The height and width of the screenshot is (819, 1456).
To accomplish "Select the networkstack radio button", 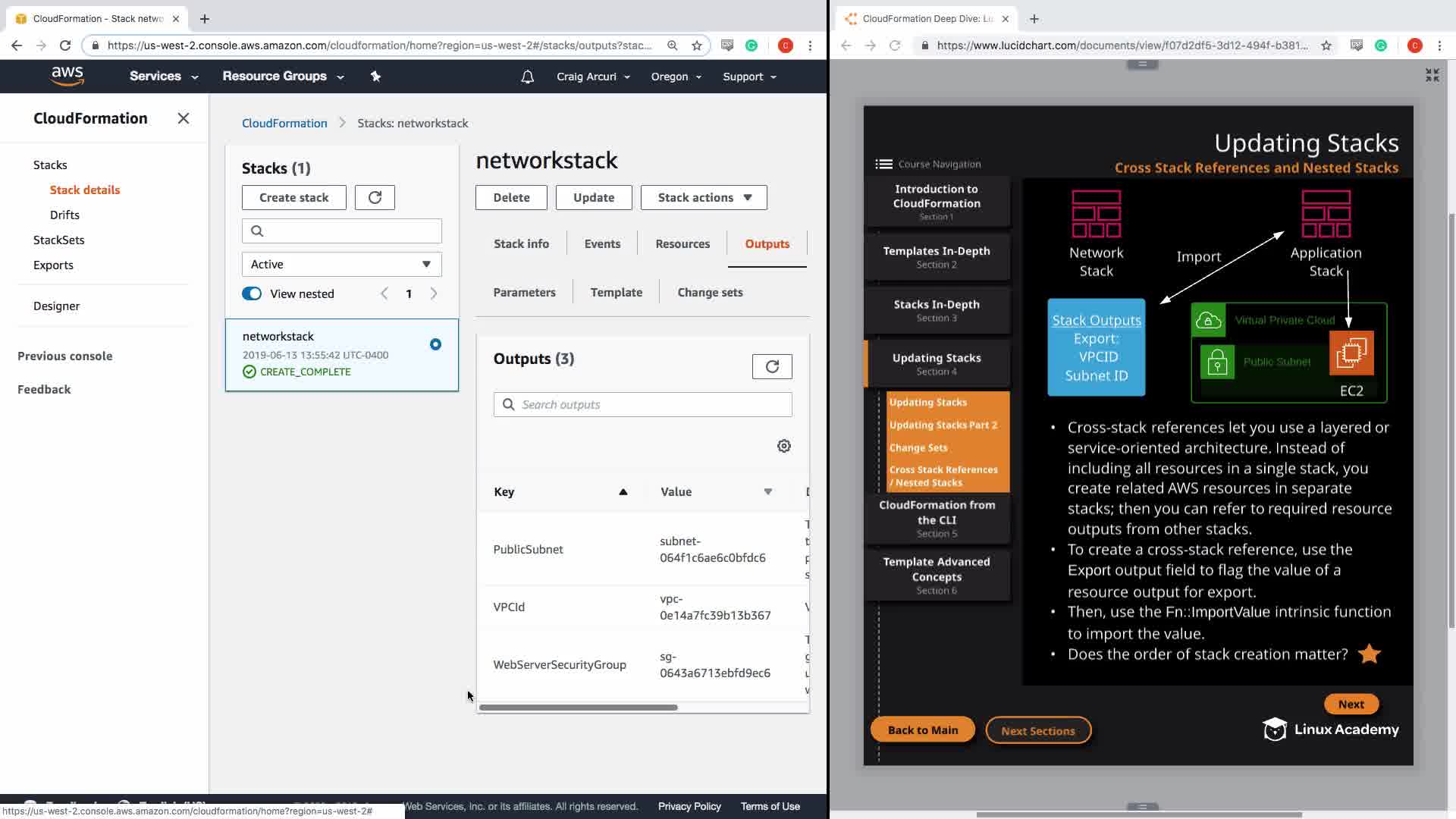I will click(x=435, y=344).
